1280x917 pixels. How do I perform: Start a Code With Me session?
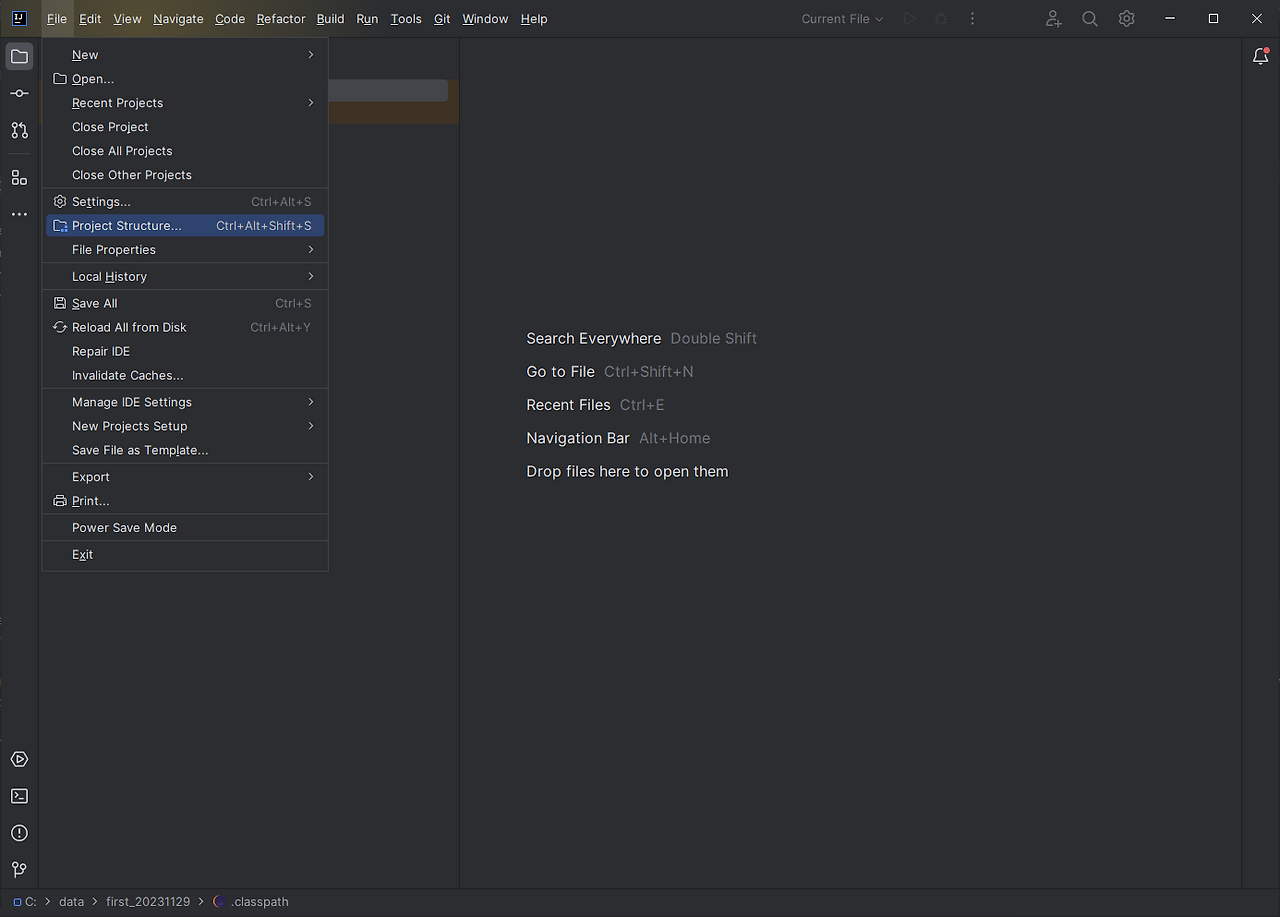coord(1053,18)
